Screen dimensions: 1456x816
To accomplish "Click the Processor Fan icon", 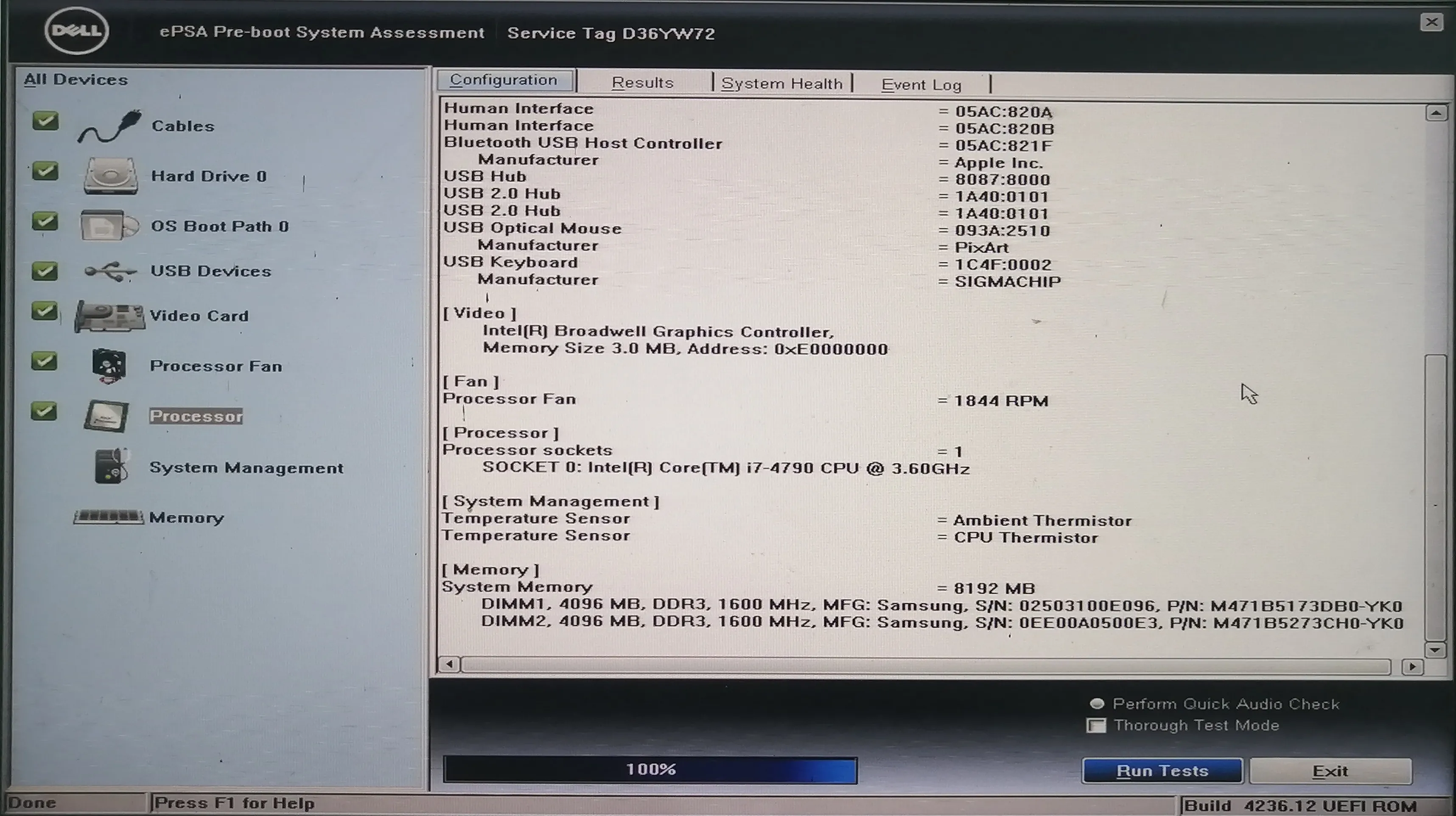I will (109, 366).
